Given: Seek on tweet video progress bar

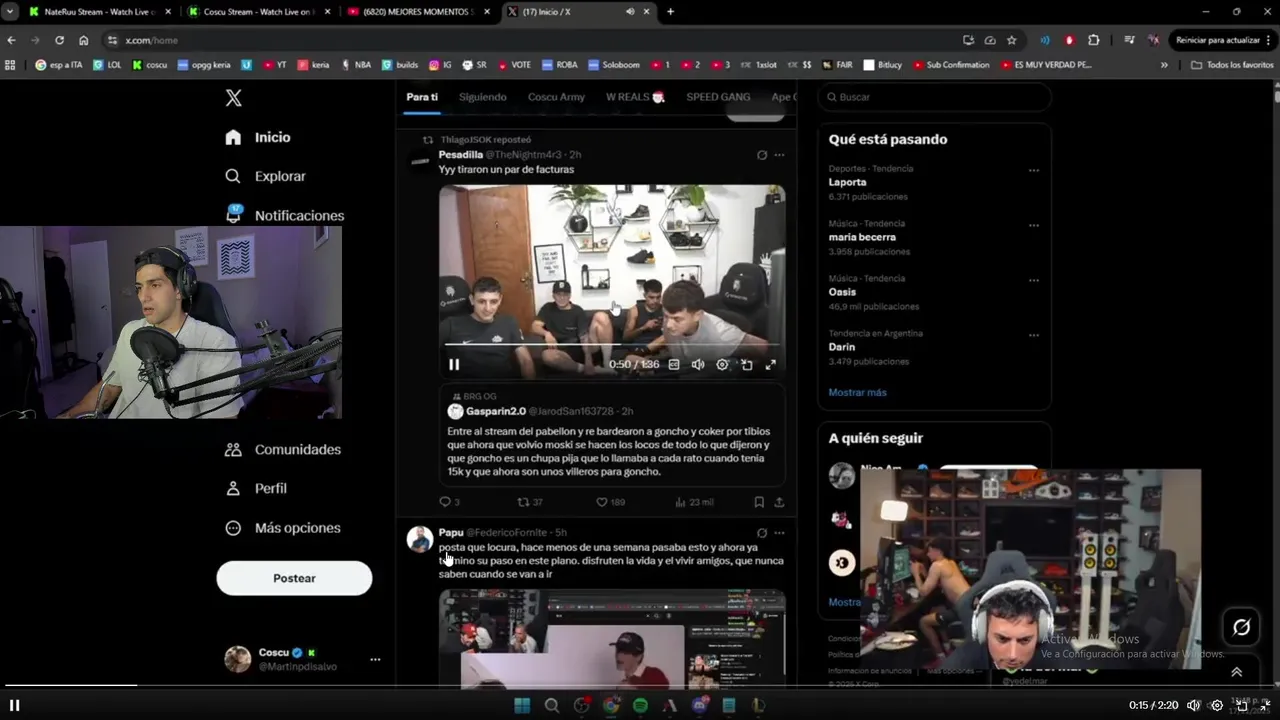Looking at the screenshot, I should 612,344.
